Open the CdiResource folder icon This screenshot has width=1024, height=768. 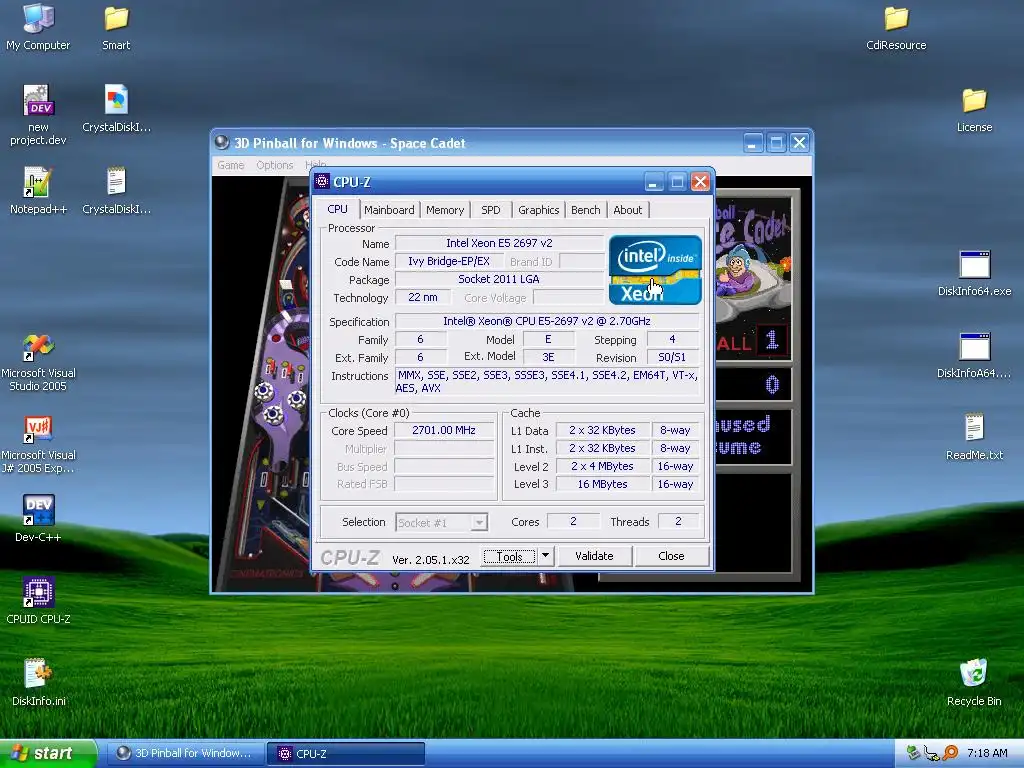coord(896,27)
